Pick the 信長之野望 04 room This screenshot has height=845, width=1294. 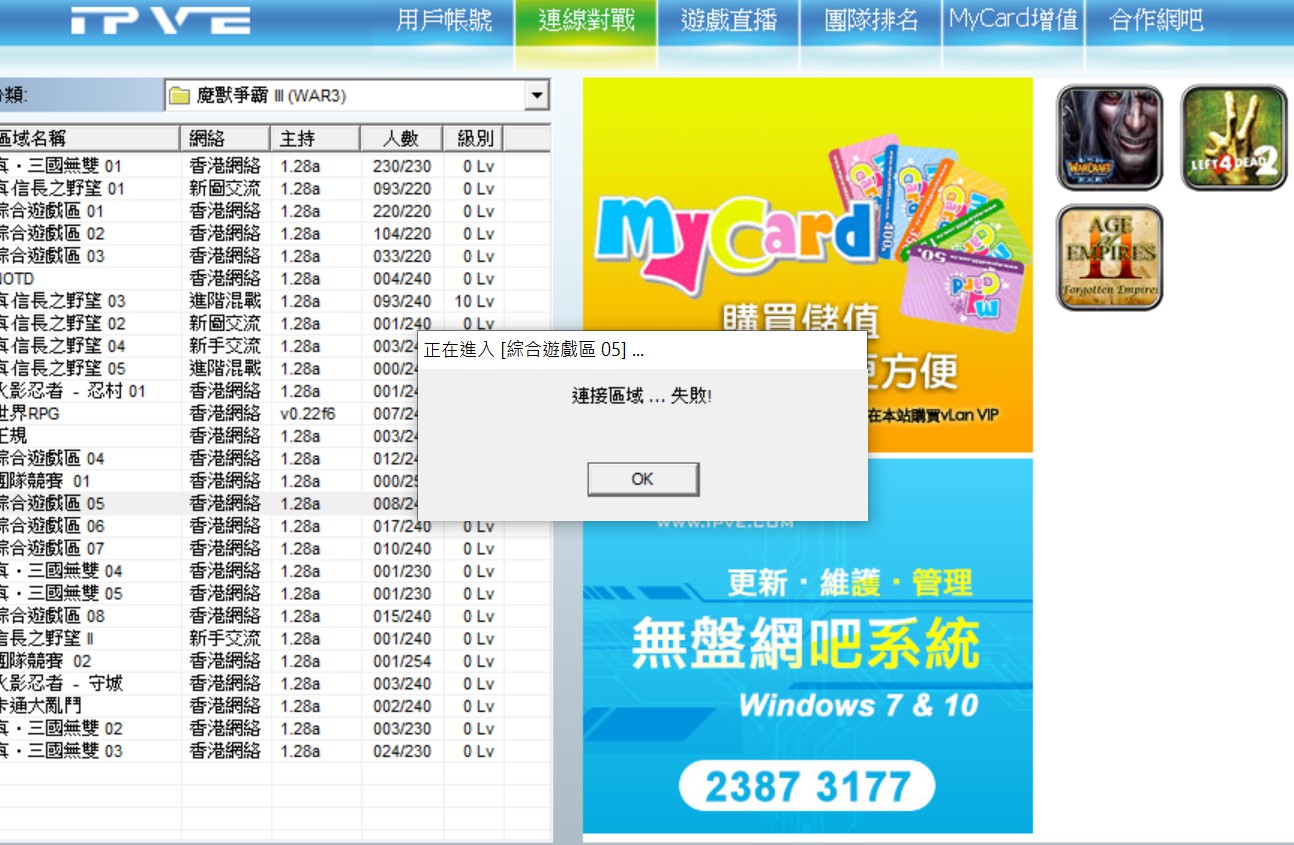click(x=208, y=346)
